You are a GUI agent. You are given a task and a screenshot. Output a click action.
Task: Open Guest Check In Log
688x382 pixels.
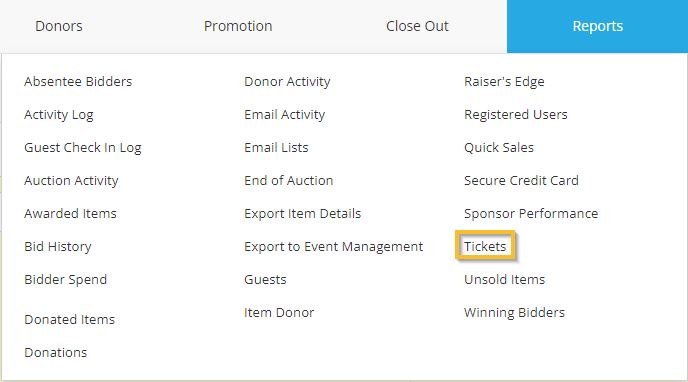tap(83, 148)
